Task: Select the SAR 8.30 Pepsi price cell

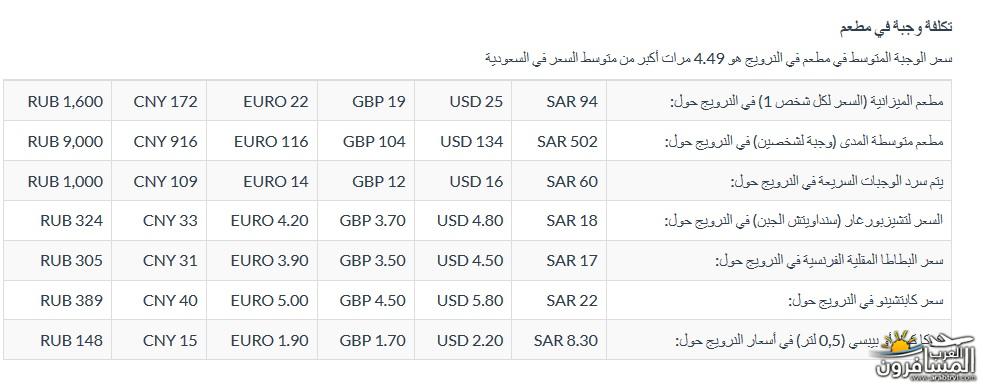Action: (x=559, y=340)
